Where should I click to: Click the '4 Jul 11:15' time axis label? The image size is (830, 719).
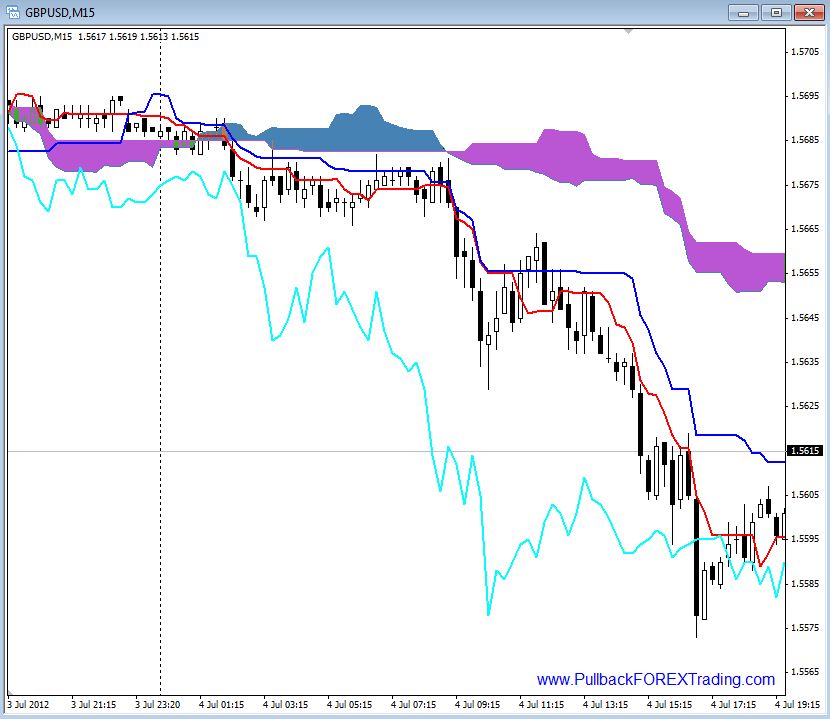coord(542,705)
